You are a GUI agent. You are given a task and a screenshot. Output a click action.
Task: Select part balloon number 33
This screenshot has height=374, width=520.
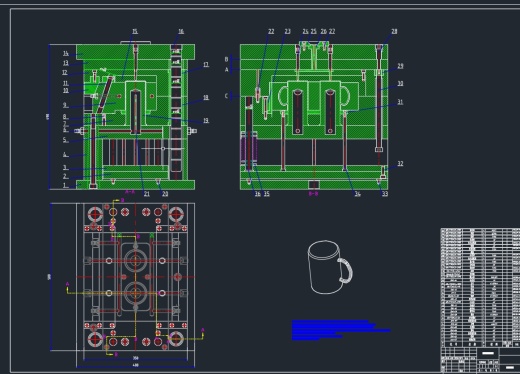pos(385,194)
